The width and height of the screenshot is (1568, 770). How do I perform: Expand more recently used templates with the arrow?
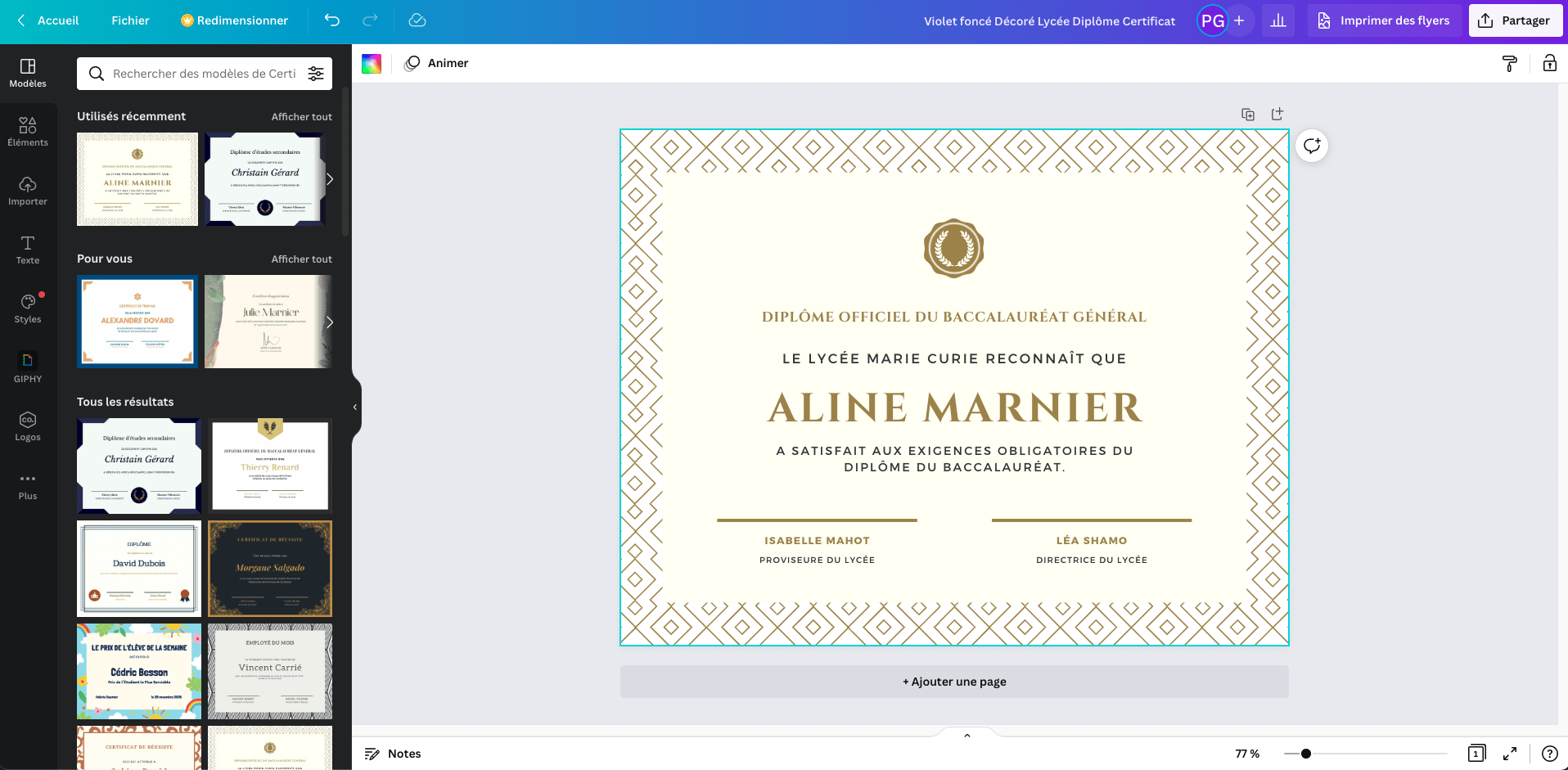(330, 179)
